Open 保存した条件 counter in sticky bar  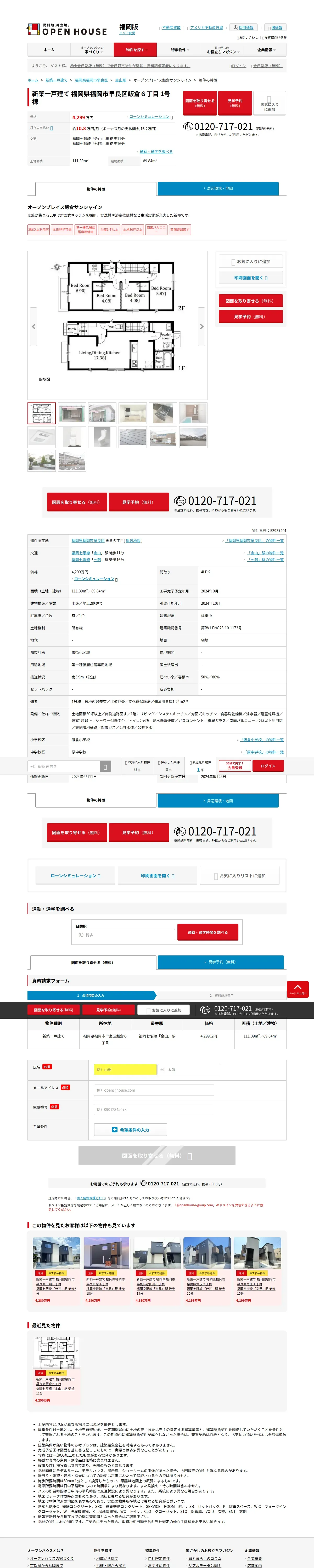click(x=168, y=766)
